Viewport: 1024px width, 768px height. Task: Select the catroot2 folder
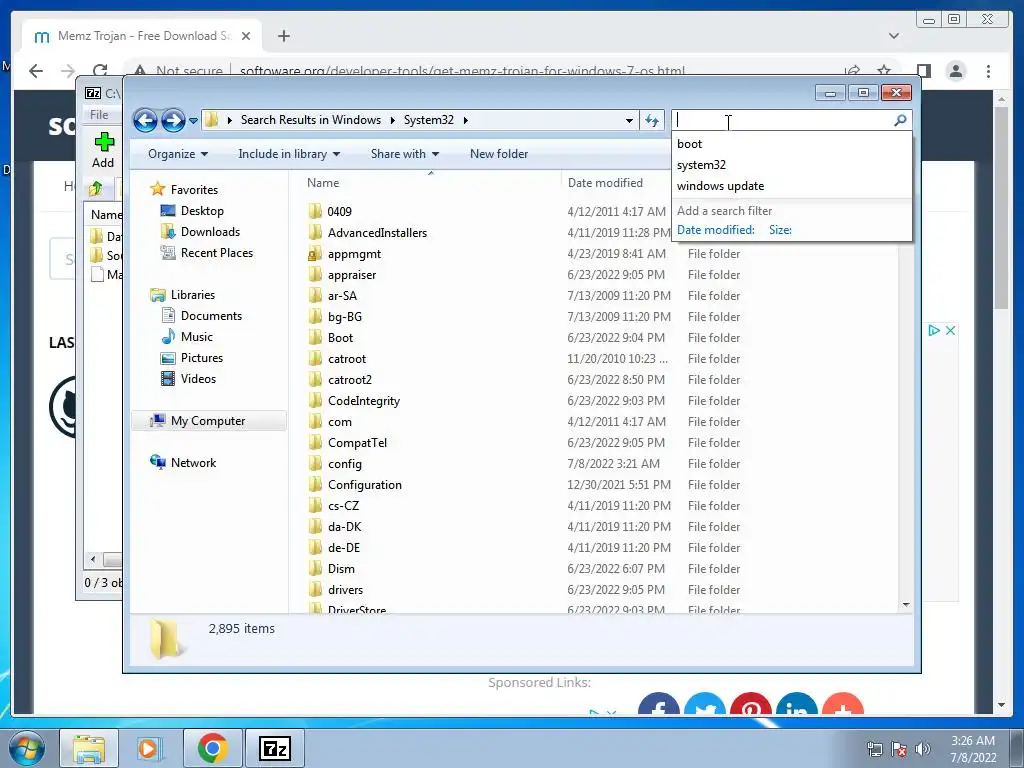pos(349,379)
